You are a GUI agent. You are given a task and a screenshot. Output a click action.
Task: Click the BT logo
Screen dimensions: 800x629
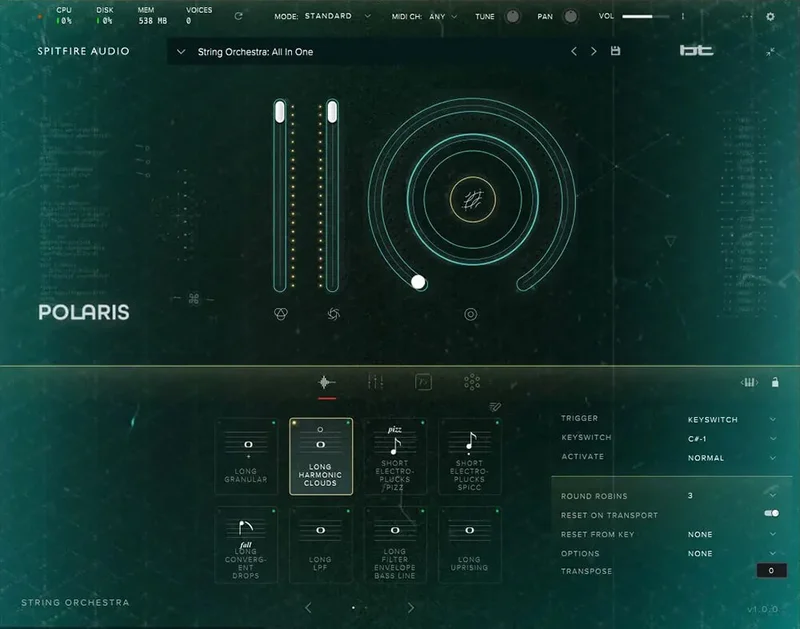click(696, 50)
